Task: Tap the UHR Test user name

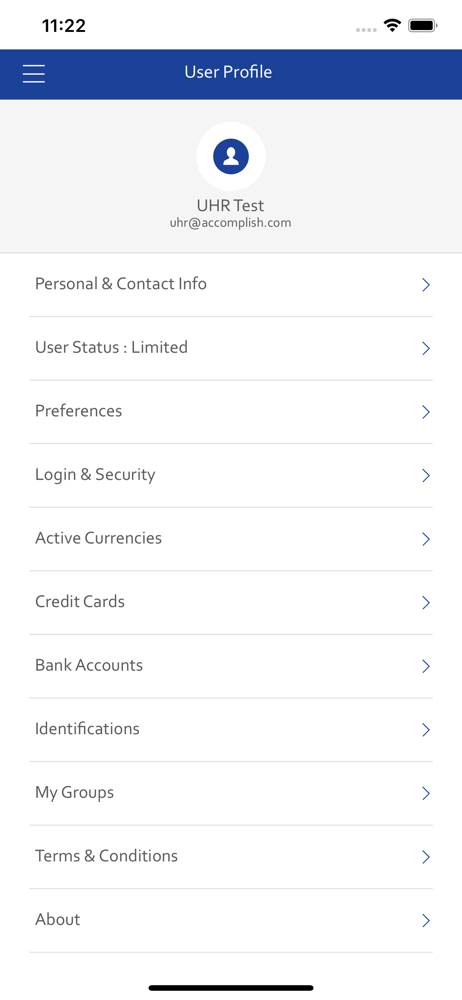Action: pos(230,205)
